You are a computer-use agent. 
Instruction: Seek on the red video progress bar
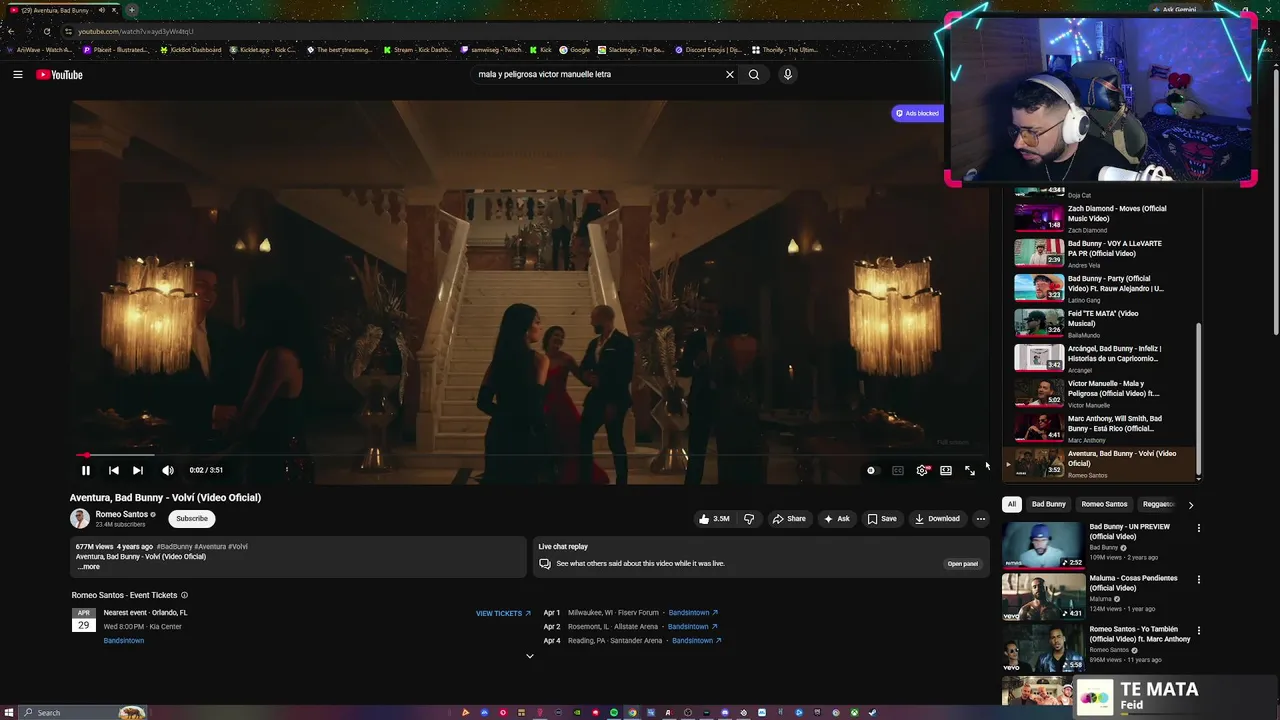(528, 455)
